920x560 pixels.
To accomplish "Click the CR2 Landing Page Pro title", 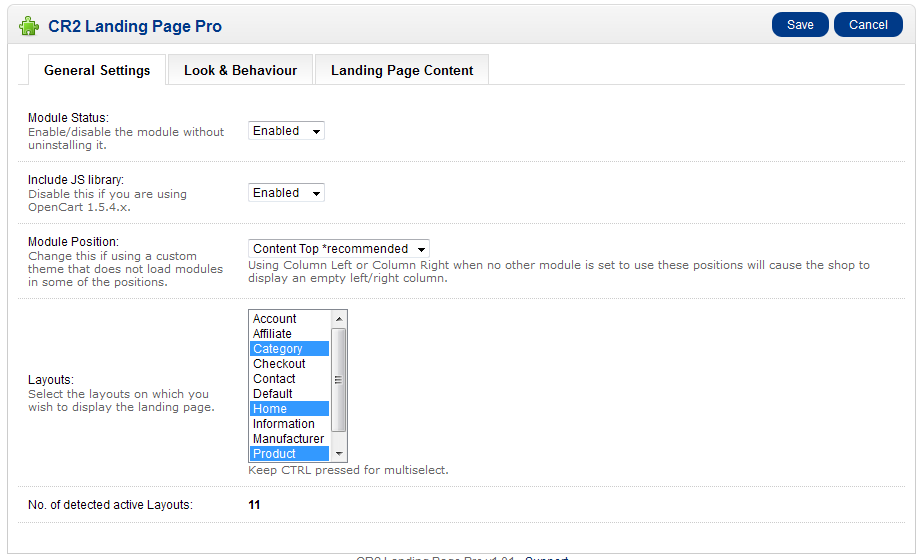I will pos(135,26).
